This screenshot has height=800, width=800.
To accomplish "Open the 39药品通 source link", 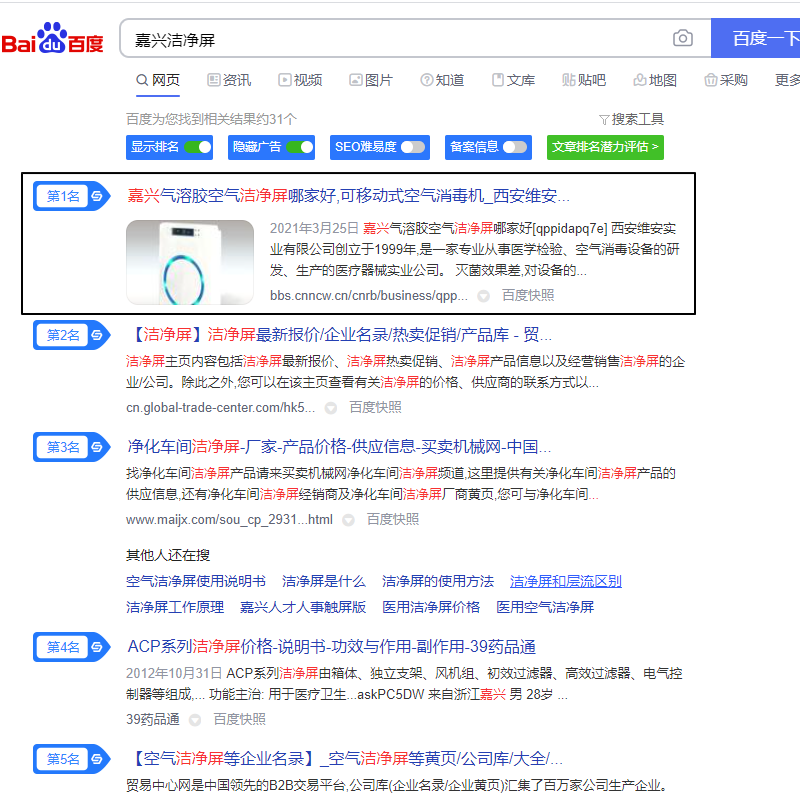I will coord(153,719).
